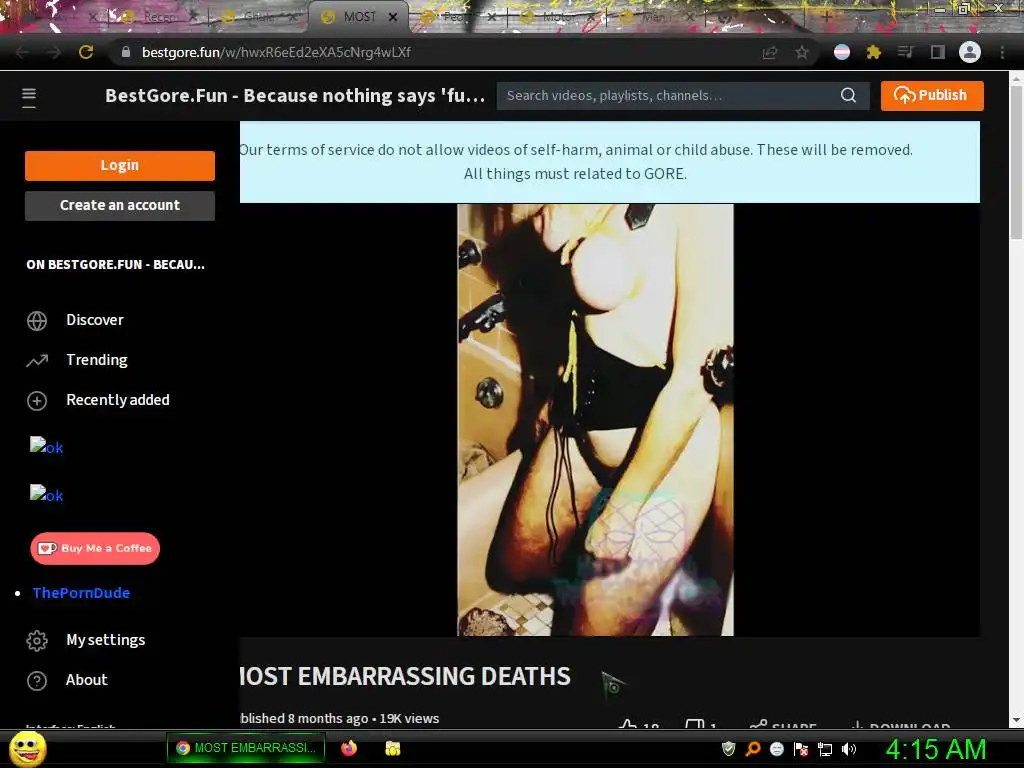Click the Discover globe icon
This screenshot has width=1024, height=768.
(x=37, y=321)
